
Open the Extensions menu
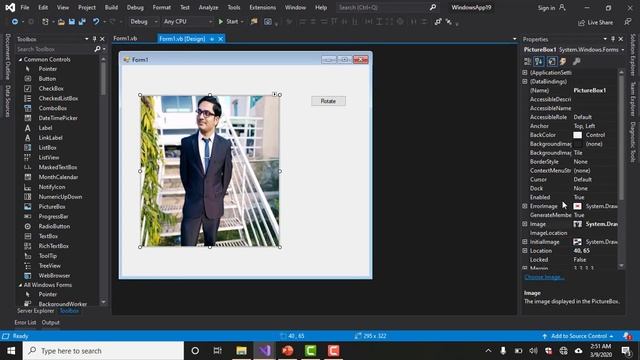coord(262,7)
